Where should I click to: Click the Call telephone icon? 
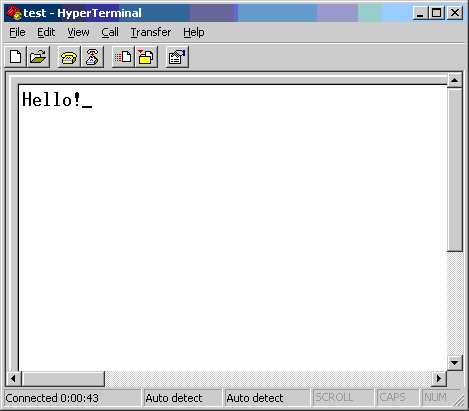click(69, 57)
